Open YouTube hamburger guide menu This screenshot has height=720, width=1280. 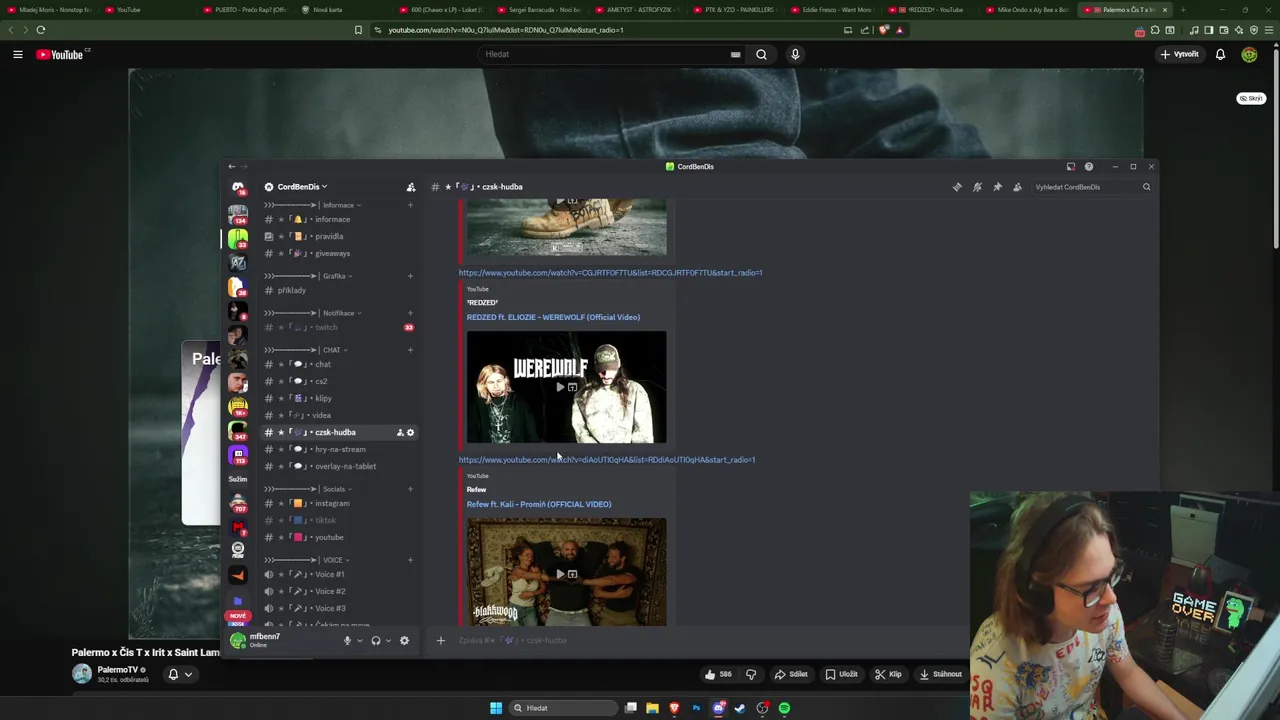tap(17, 54)
